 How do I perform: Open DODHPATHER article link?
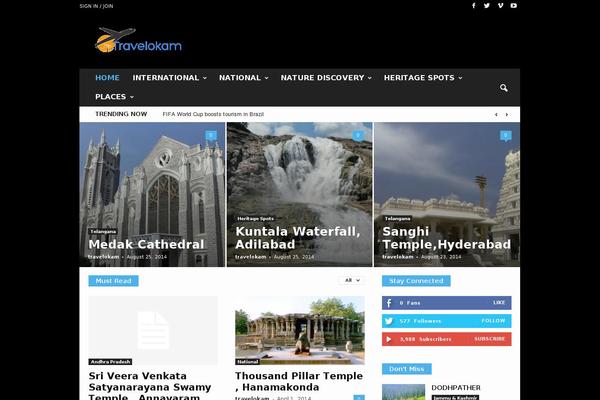click(x=456, y=388)
